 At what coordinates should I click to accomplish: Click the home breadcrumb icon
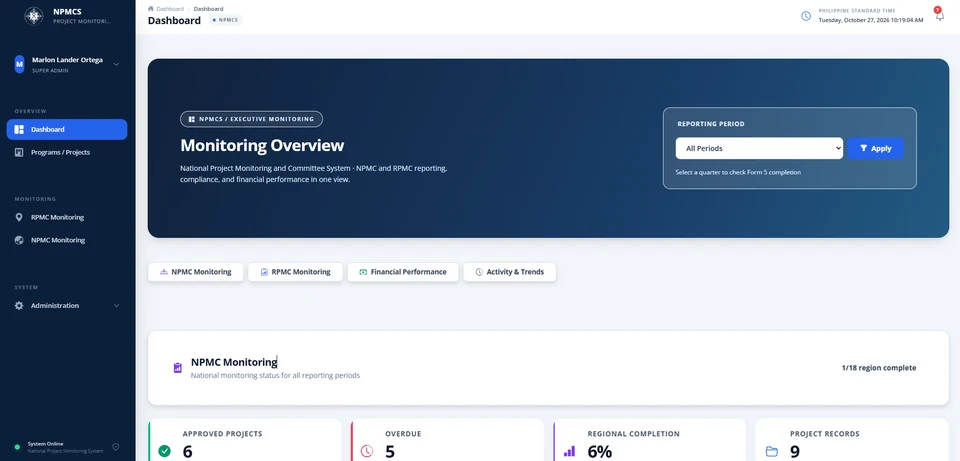point(151,9)
